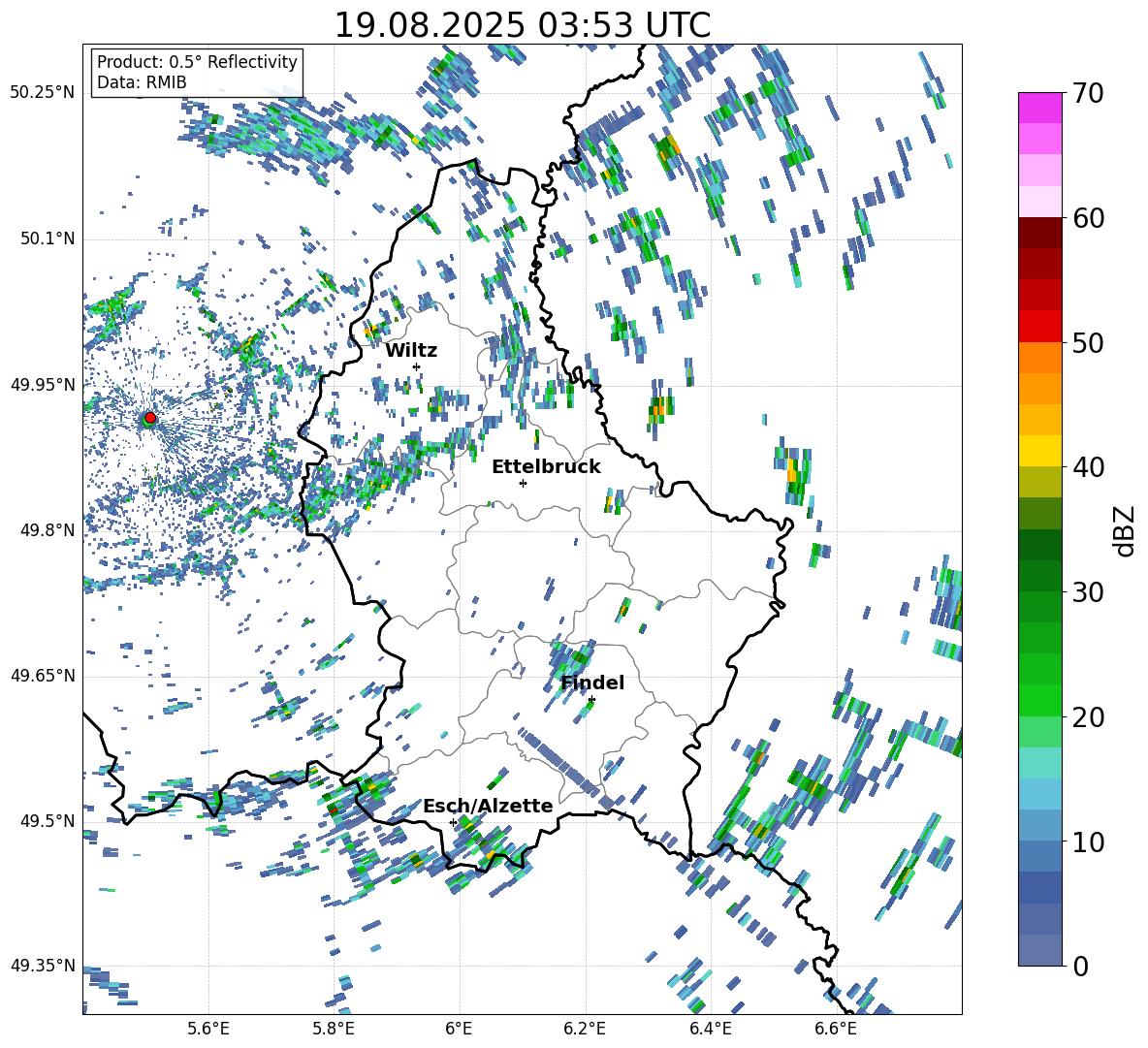Click the bright green colorbar segment above 20
The image size is (1148, 1048).
tap(1039, 701)
